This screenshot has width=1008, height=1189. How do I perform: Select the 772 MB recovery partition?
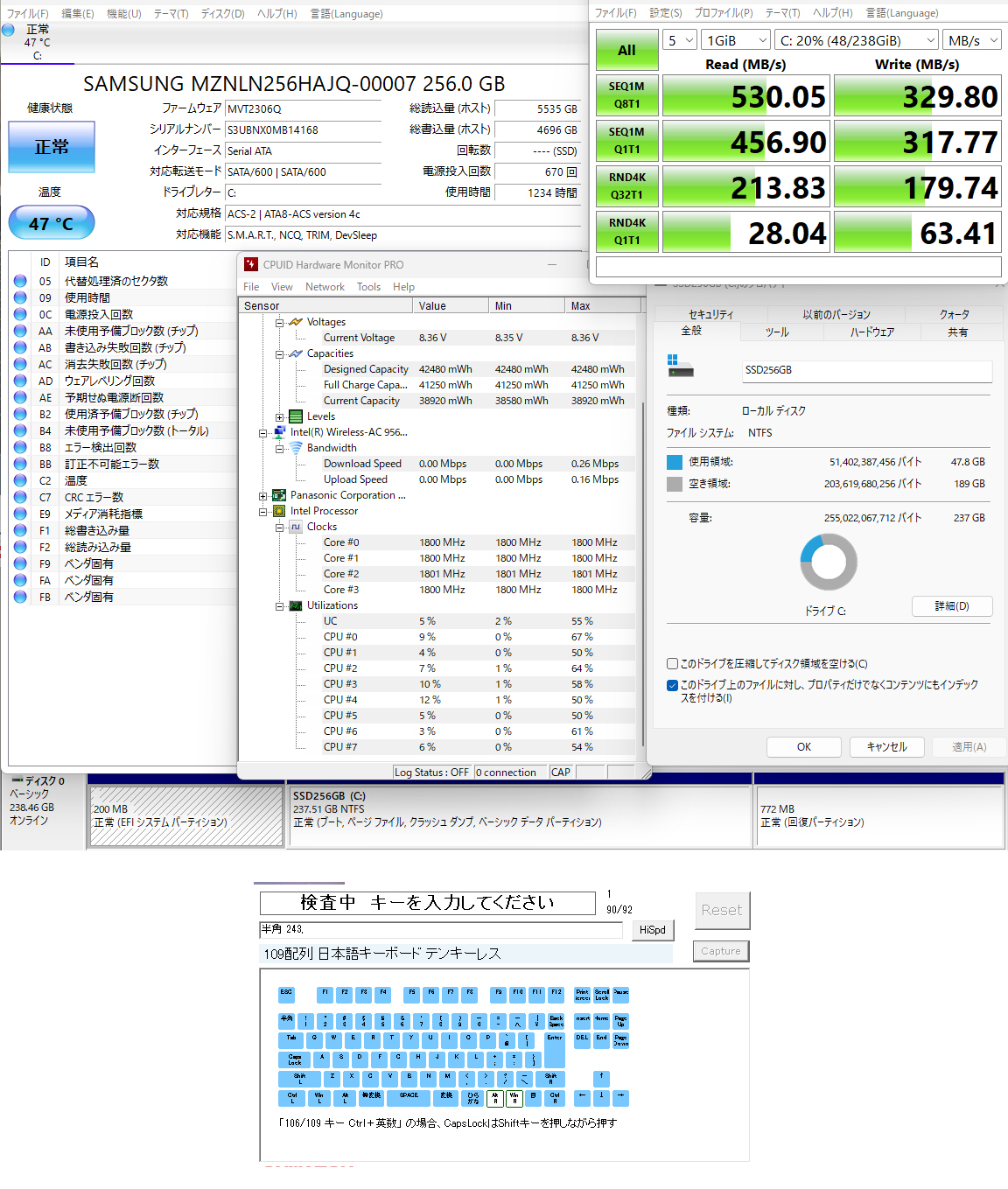coord(879,816)
